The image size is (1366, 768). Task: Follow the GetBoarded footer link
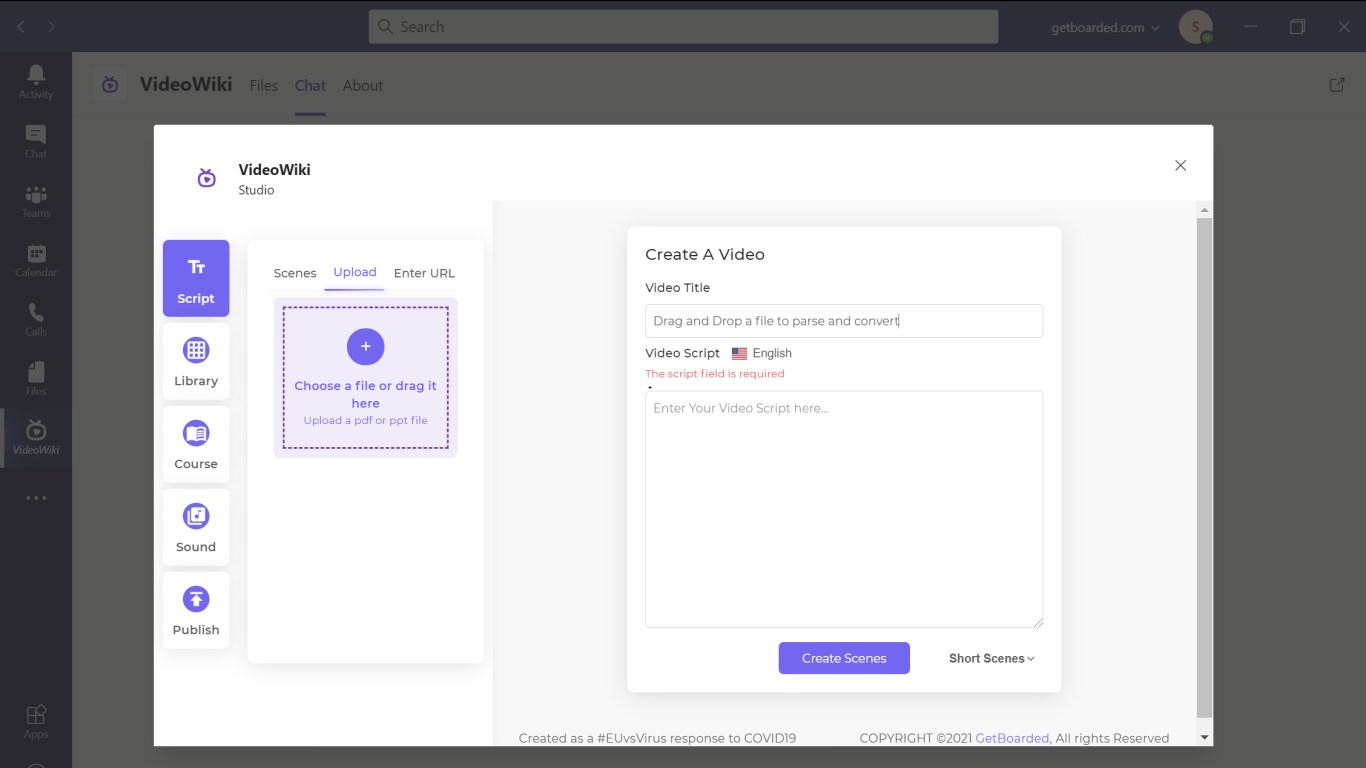[x=1012, y=738]
